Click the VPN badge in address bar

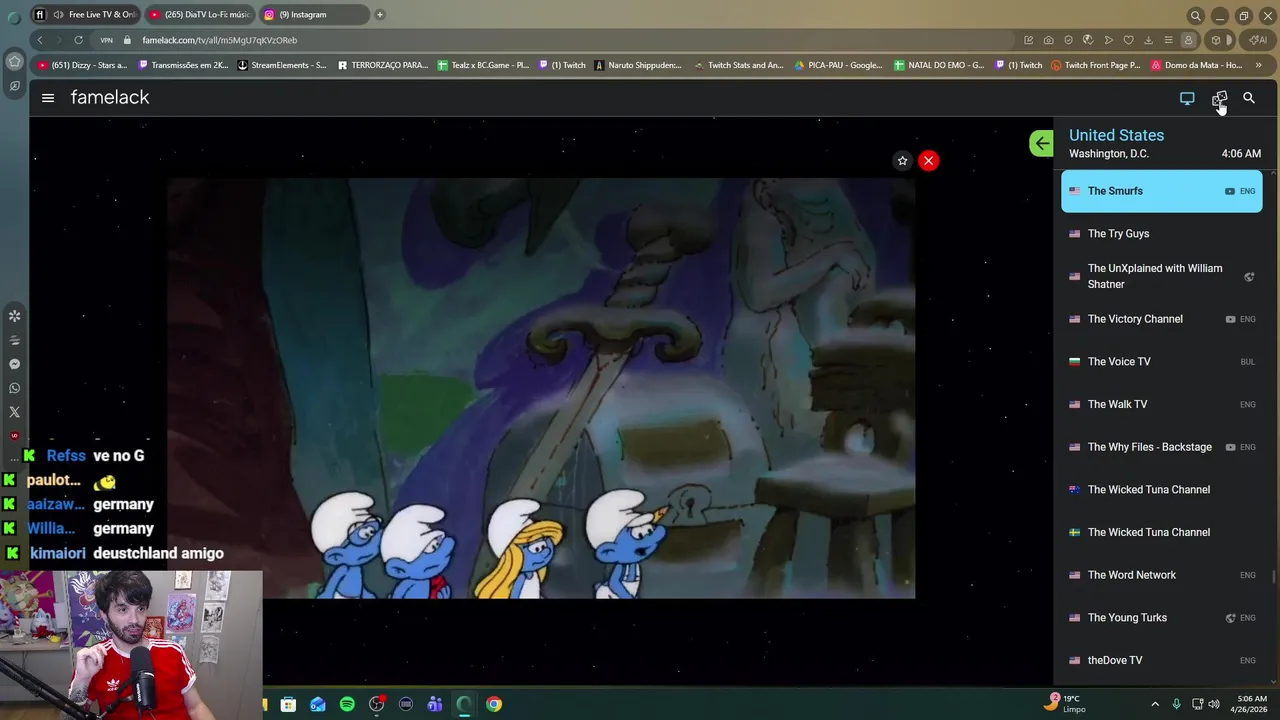tap(107, 40)
